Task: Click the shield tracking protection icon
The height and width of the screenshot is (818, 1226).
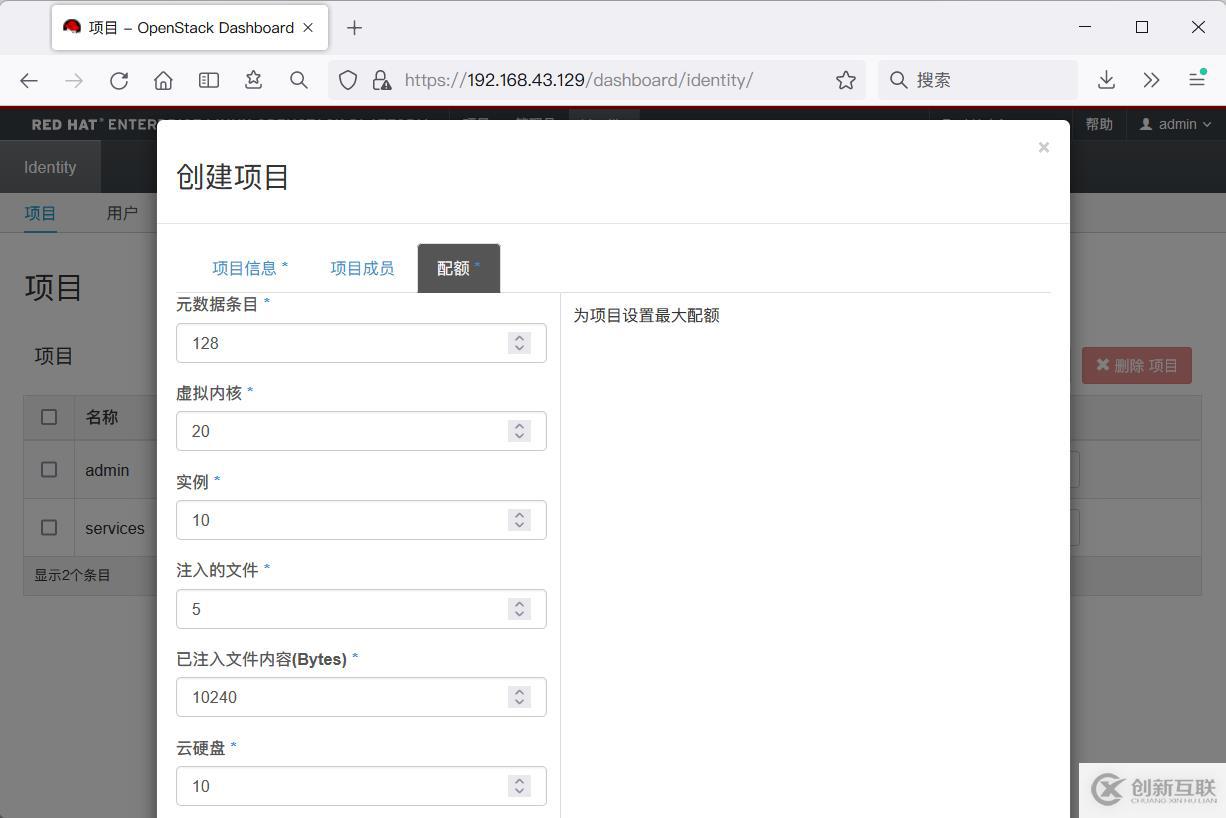Action: (348, 80)
